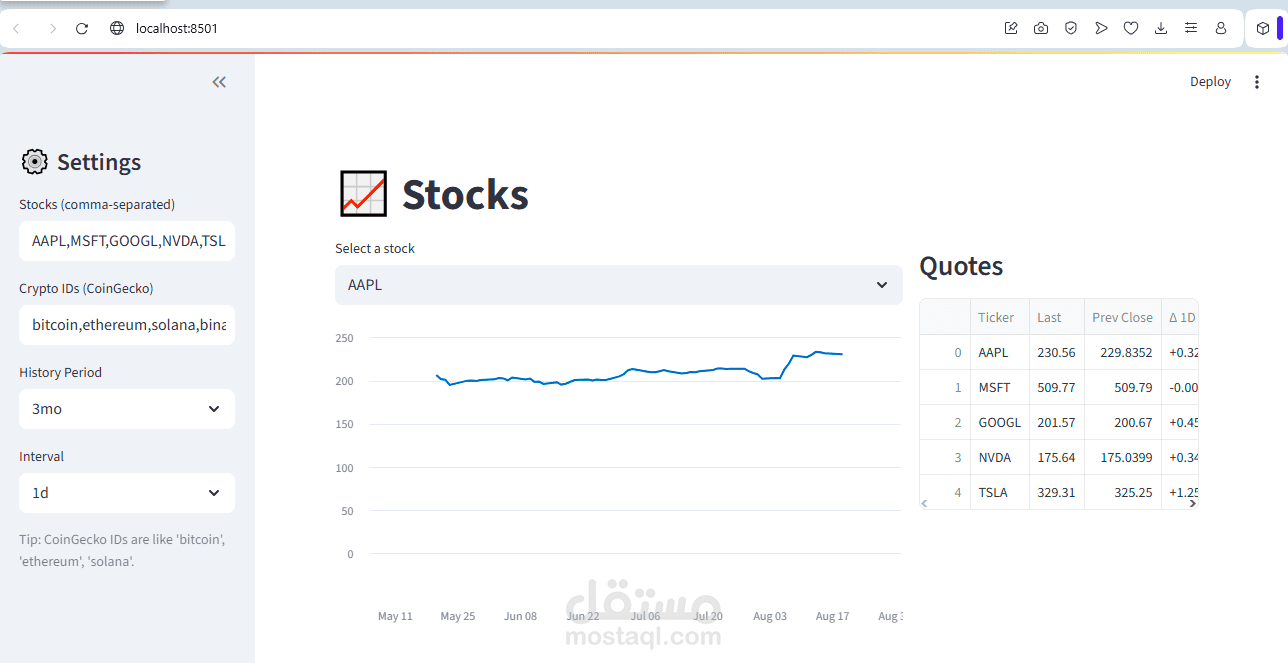The width and height of the screenshot is (1288, 663).
Task: Click the 325.25 prev close cell
Action: click(x=1123, y=492)
